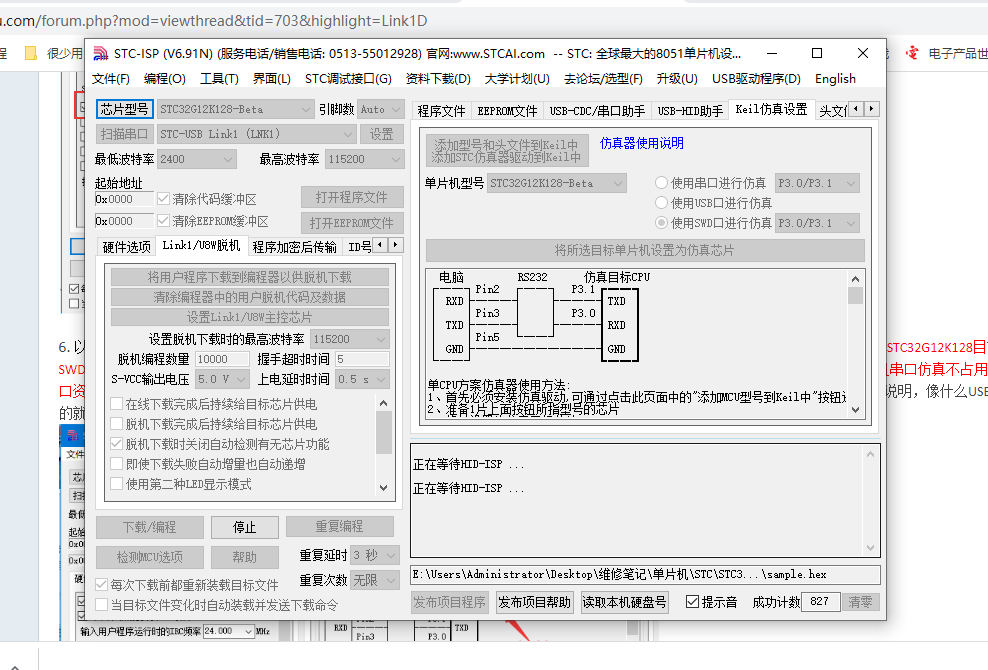The width and height of the screenshot is (988, 670).
Task: Click 清零 button next to success count
Action: (860, 602)
